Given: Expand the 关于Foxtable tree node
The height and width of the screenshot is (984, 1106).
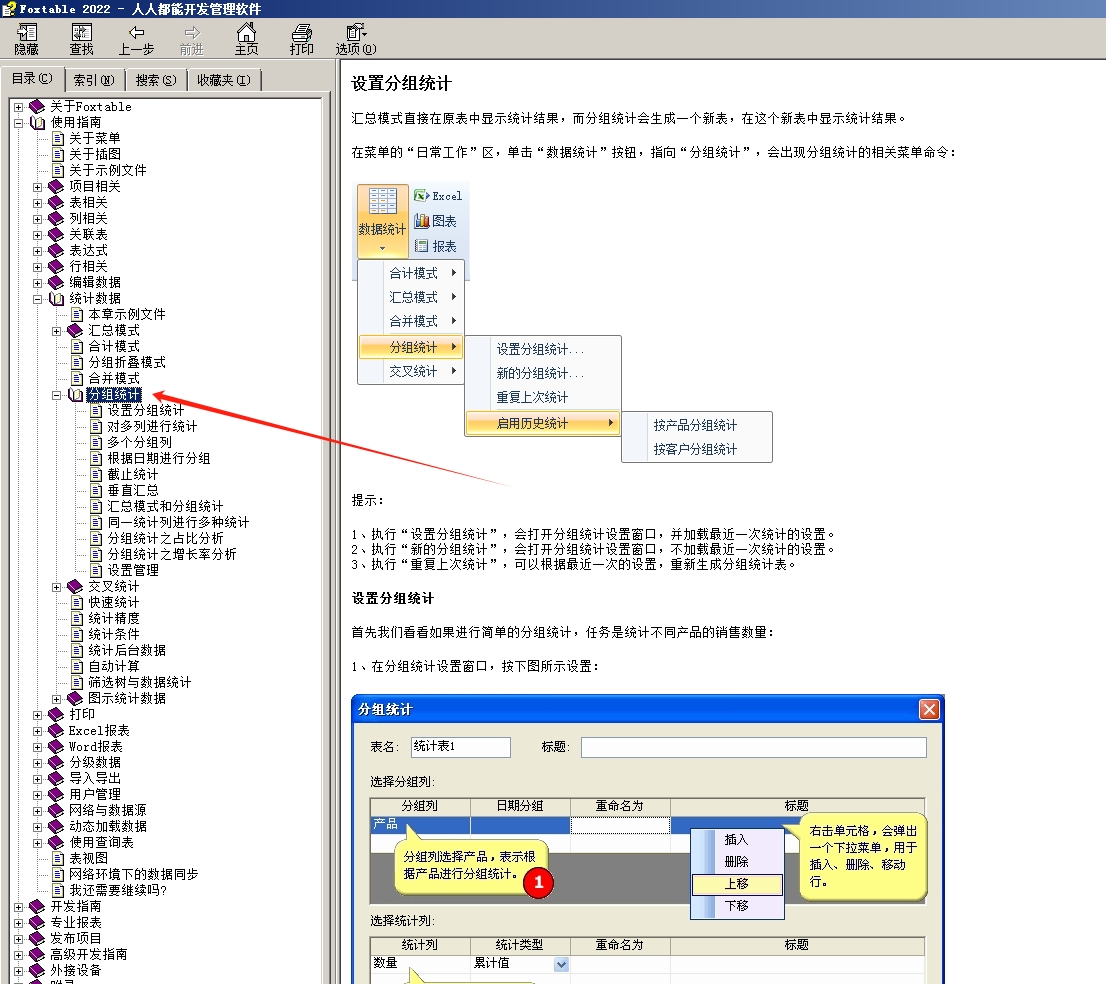Looking at the screenshot, I should (18, 106).
